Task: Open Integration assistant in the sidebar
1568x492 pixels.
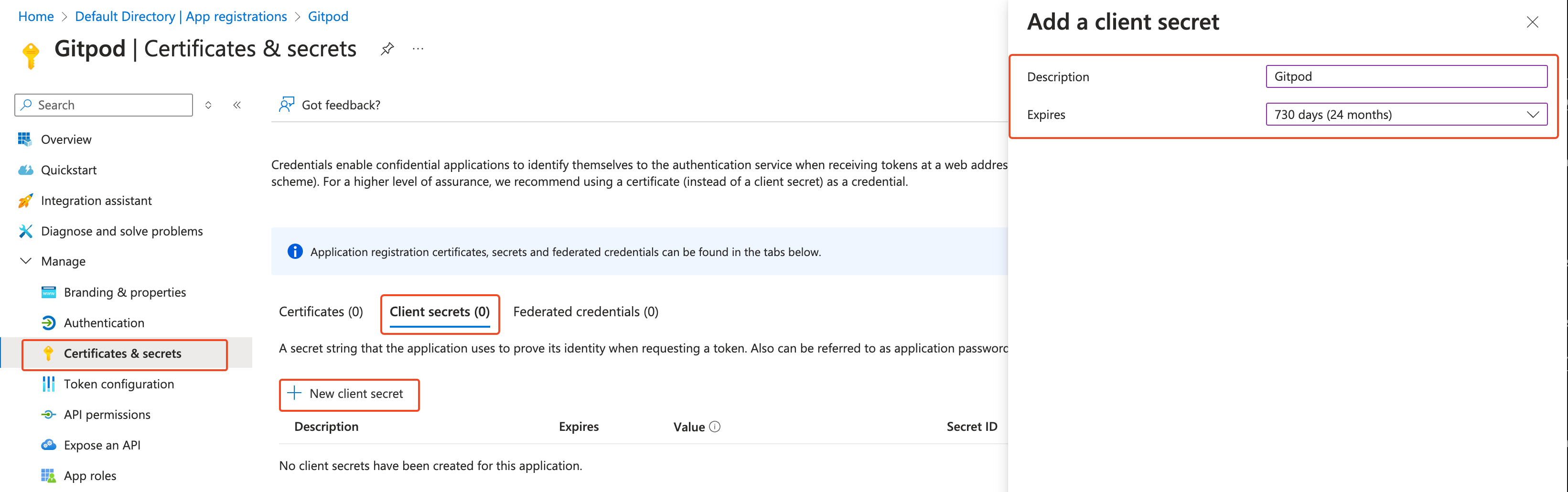Action: pyautogui.click(x=96, y=200)
